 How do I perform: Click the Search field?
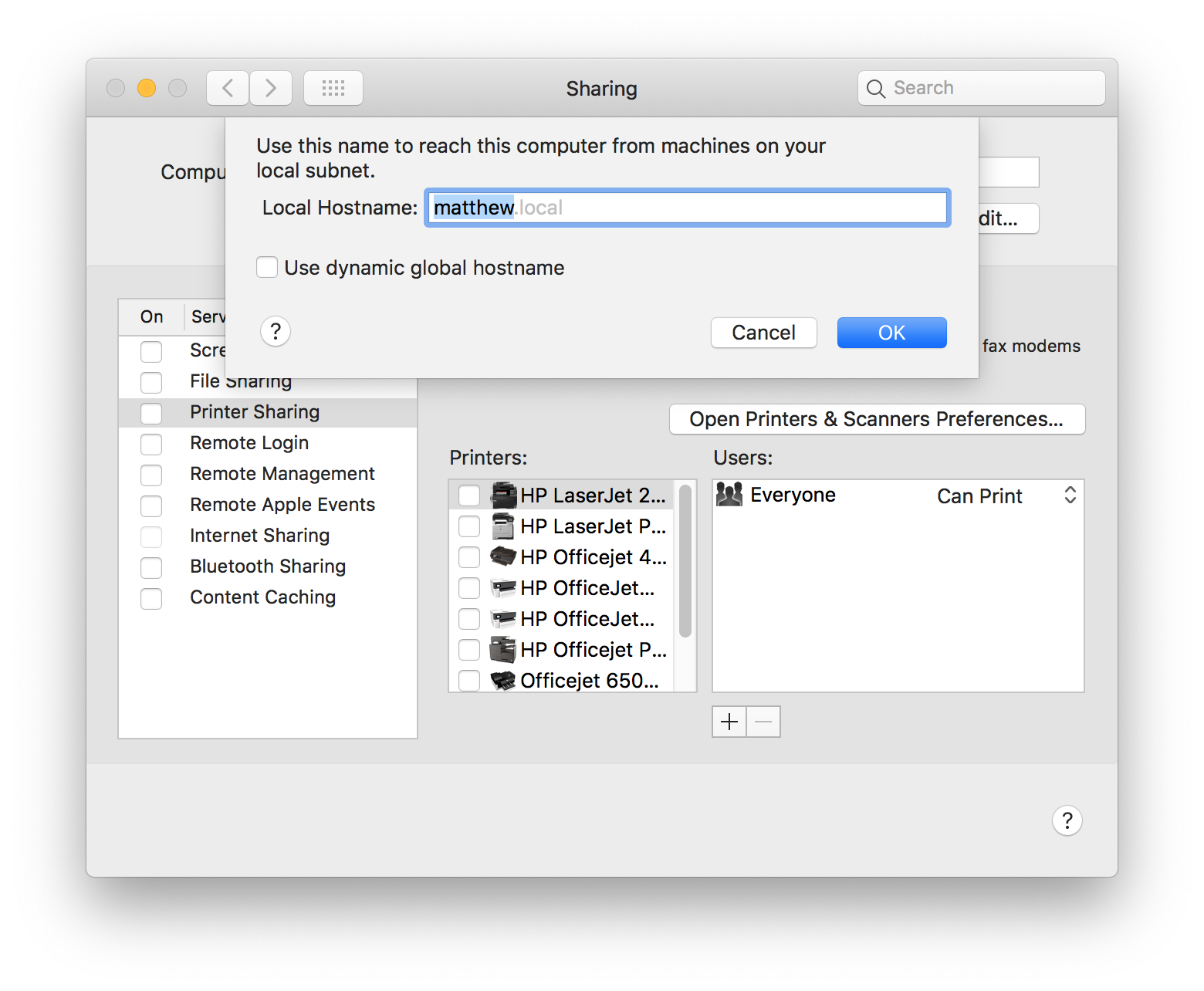(x=982, y=88)
